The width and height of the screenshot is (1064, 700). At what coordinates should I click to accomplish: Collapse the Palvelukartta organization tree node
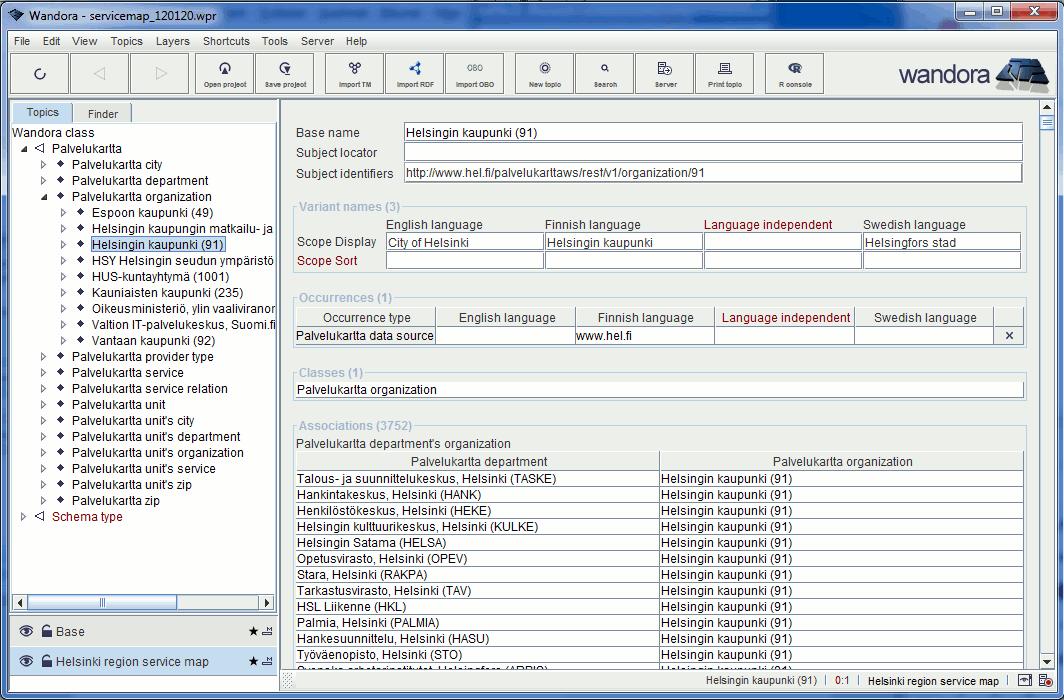(x=43, y=197)
